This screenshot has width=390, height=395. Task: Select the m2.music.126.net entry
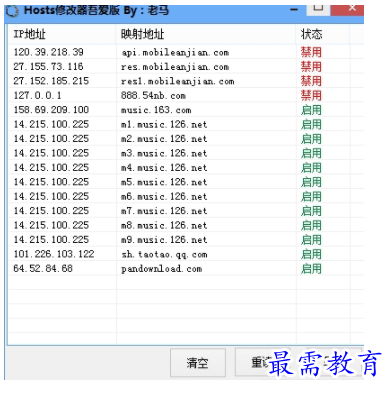[164, 139]
